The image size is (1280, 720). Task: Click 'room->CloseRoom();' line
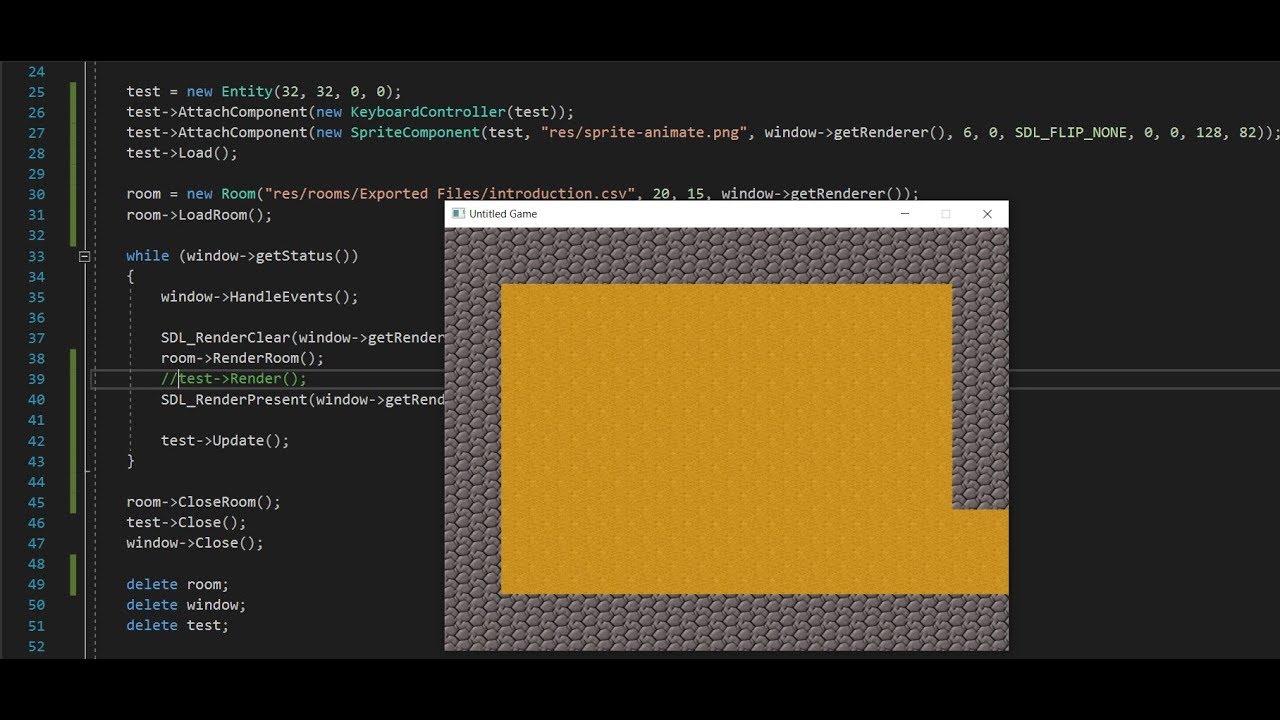[203, 502]
